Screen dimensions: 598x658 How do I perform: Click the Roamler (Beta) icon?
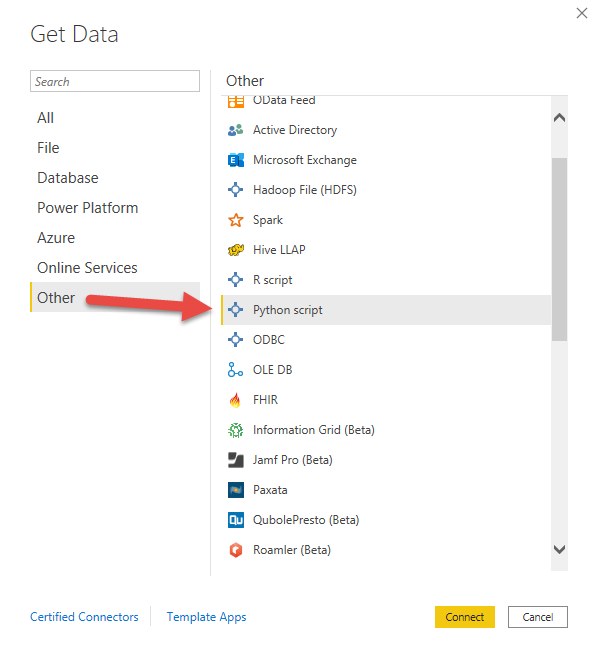(x=235, y=550)
